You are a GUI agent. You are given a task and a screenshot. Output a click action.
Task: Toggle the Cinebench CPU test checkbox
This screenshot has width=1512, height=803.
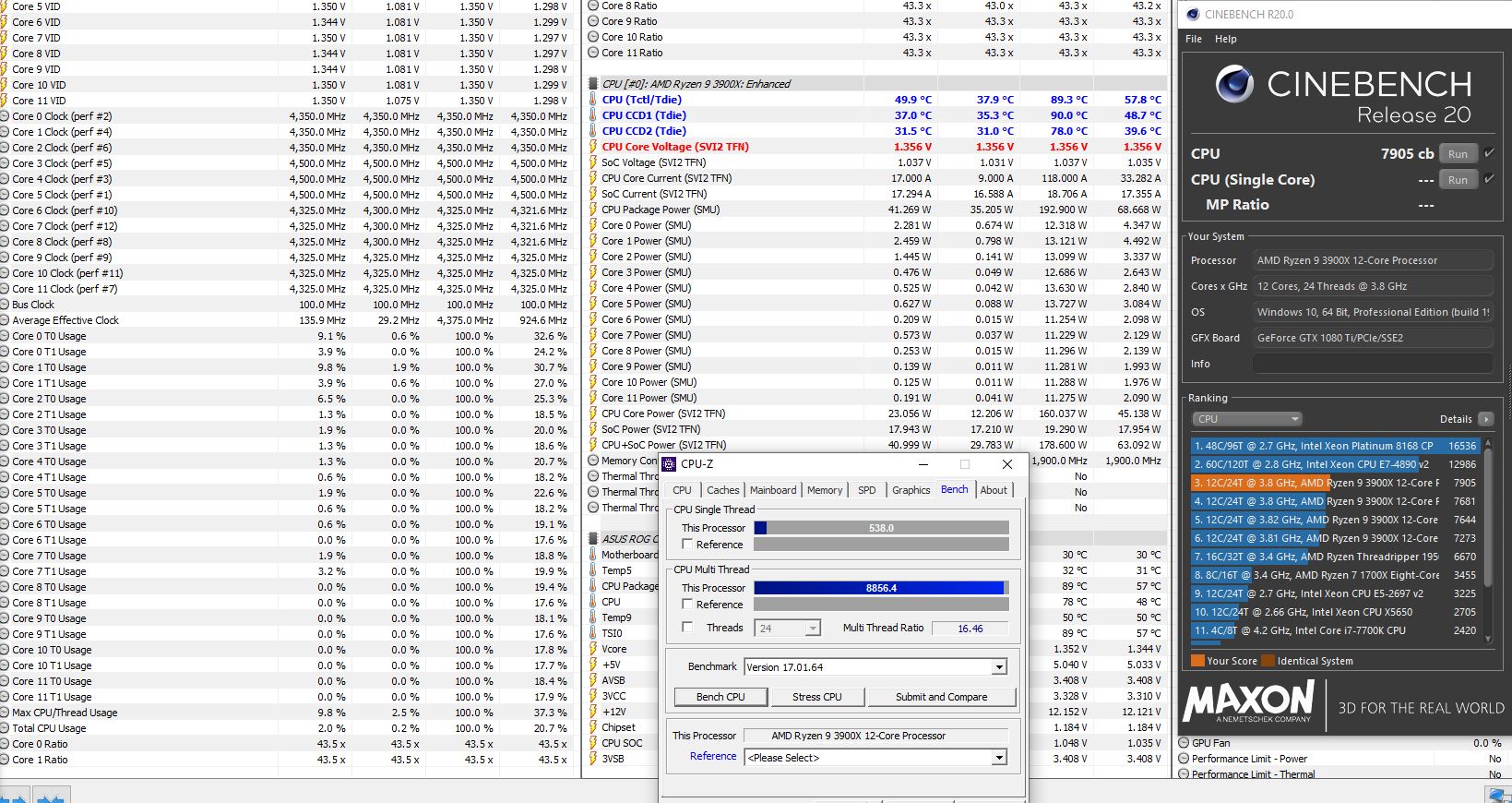[x=1489, y=153]
